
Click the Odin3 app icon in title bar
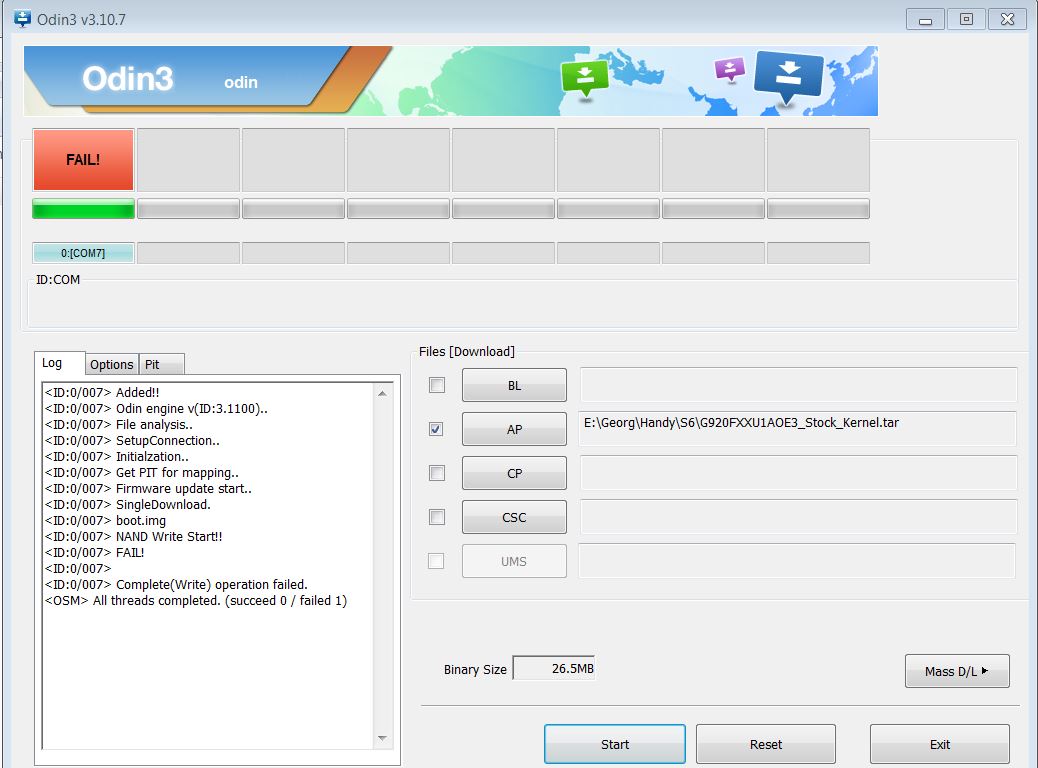coord(23,19)
